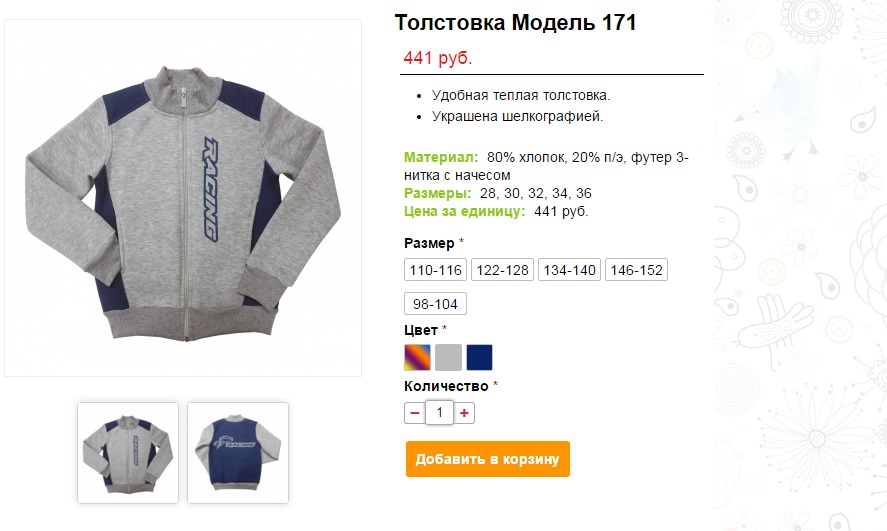The width and height of the screenshot is (887, 531).
Task: Select the multicolor gradient color swatch
Action: point(417,357)
